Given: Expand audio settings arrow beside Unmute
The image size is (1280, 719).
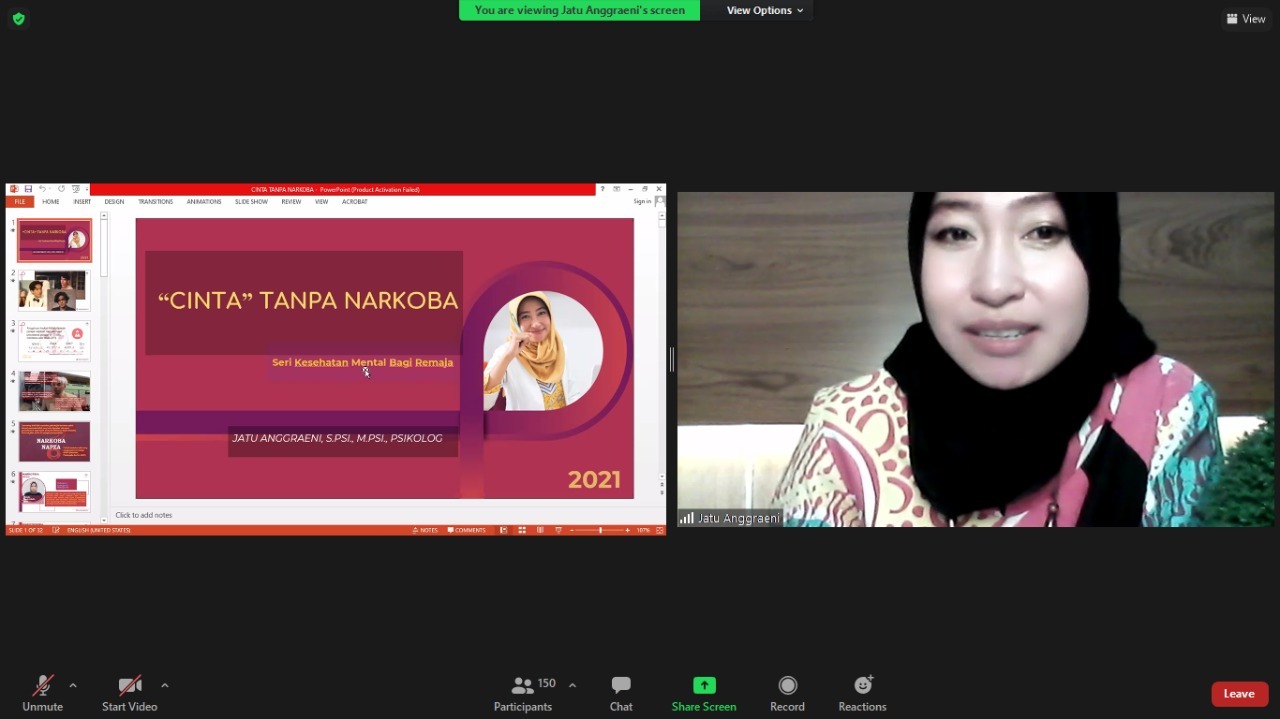Looking at the screenshot, I should (x=73, y=685).
